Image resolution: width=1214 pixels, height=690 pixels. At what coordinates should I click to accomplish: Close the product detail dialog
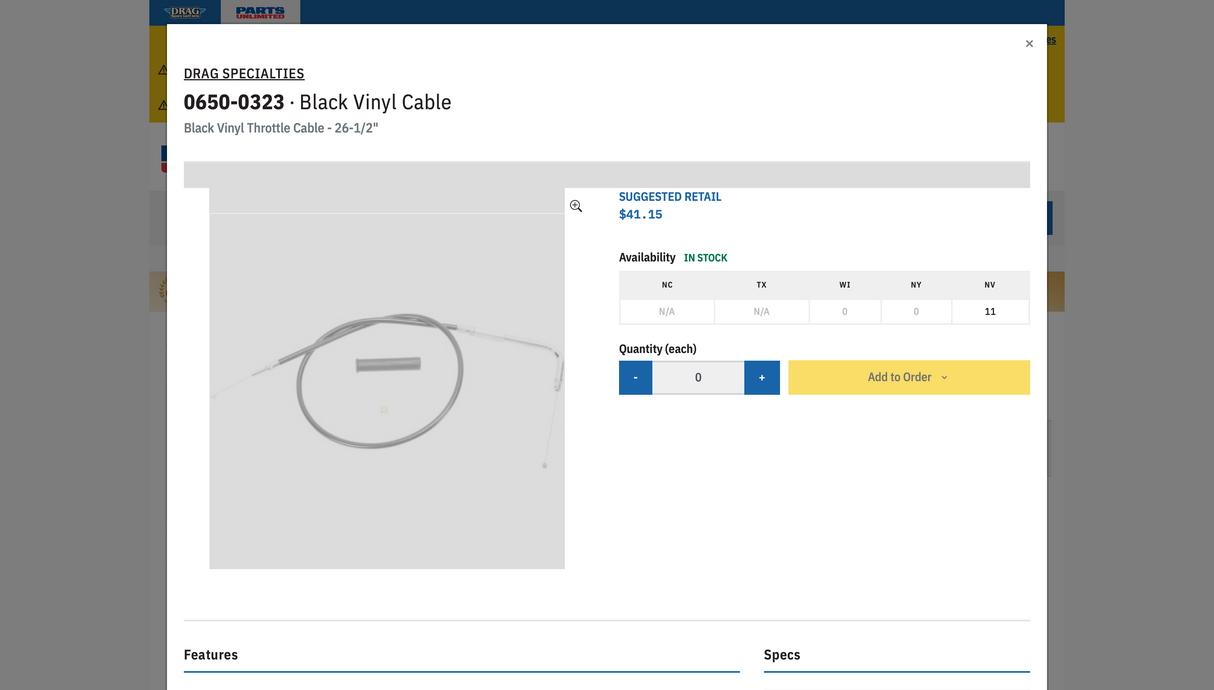[x=1029, y=44]
